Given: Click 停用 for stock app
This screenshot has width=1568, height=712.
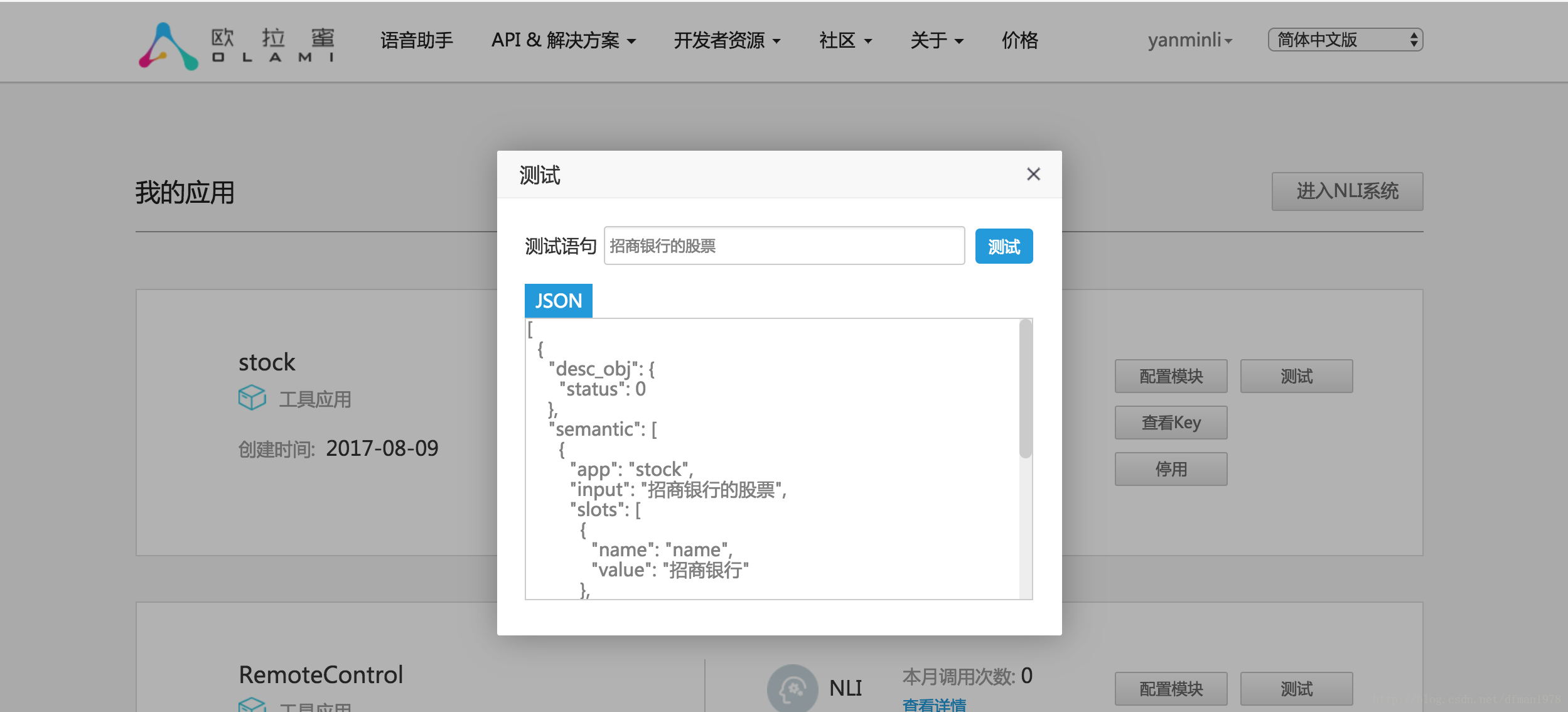Looking at the screenshot, I should coord(1171,469).
